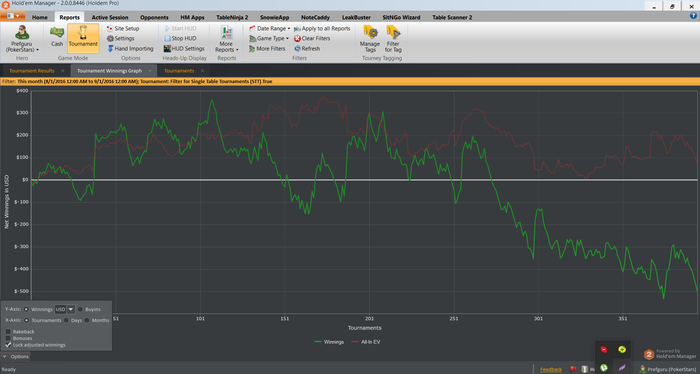The width and height of the screenshot is (700, 374).
Task: Start Hand Importing
Action: [x=130, y=48]
